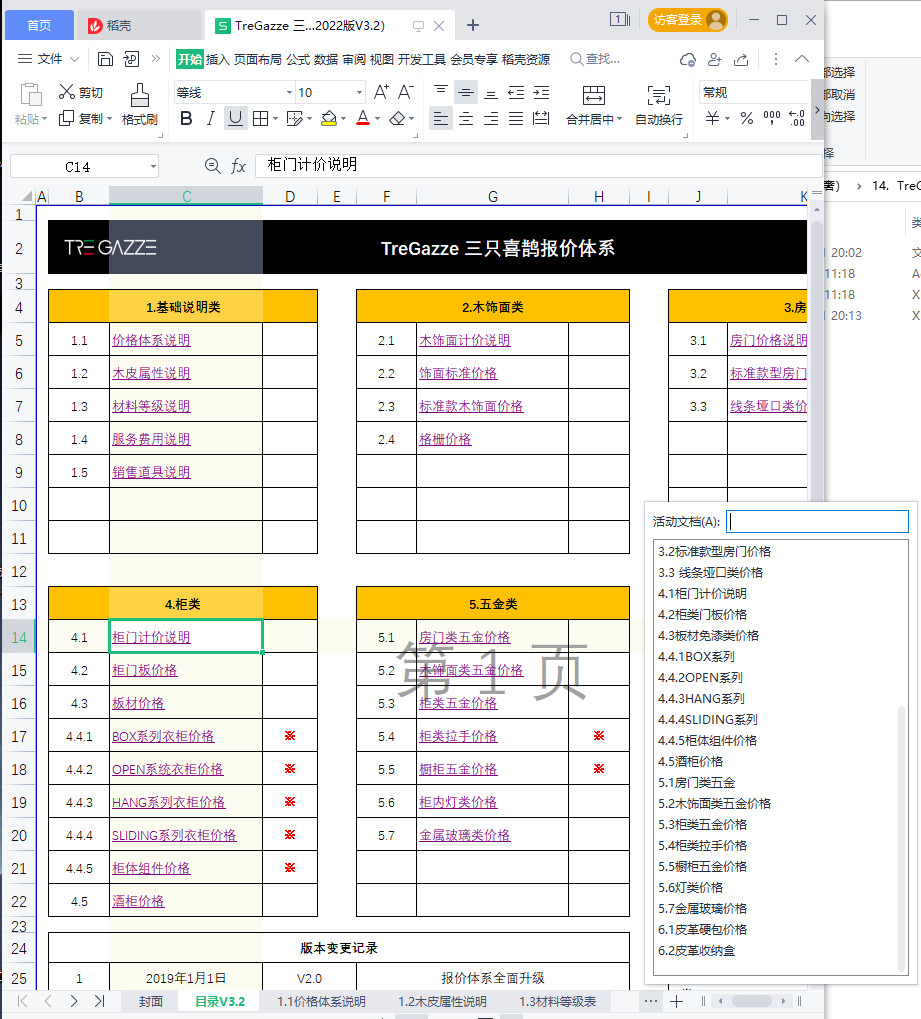Click the formula bar showing 柜门计价说明
This screenshot has width=921, height=1019.
click(x=538, y=165)
